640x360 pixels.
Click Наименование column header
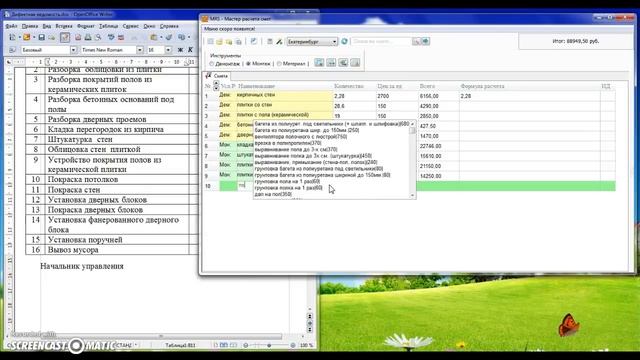coord(256,87)
